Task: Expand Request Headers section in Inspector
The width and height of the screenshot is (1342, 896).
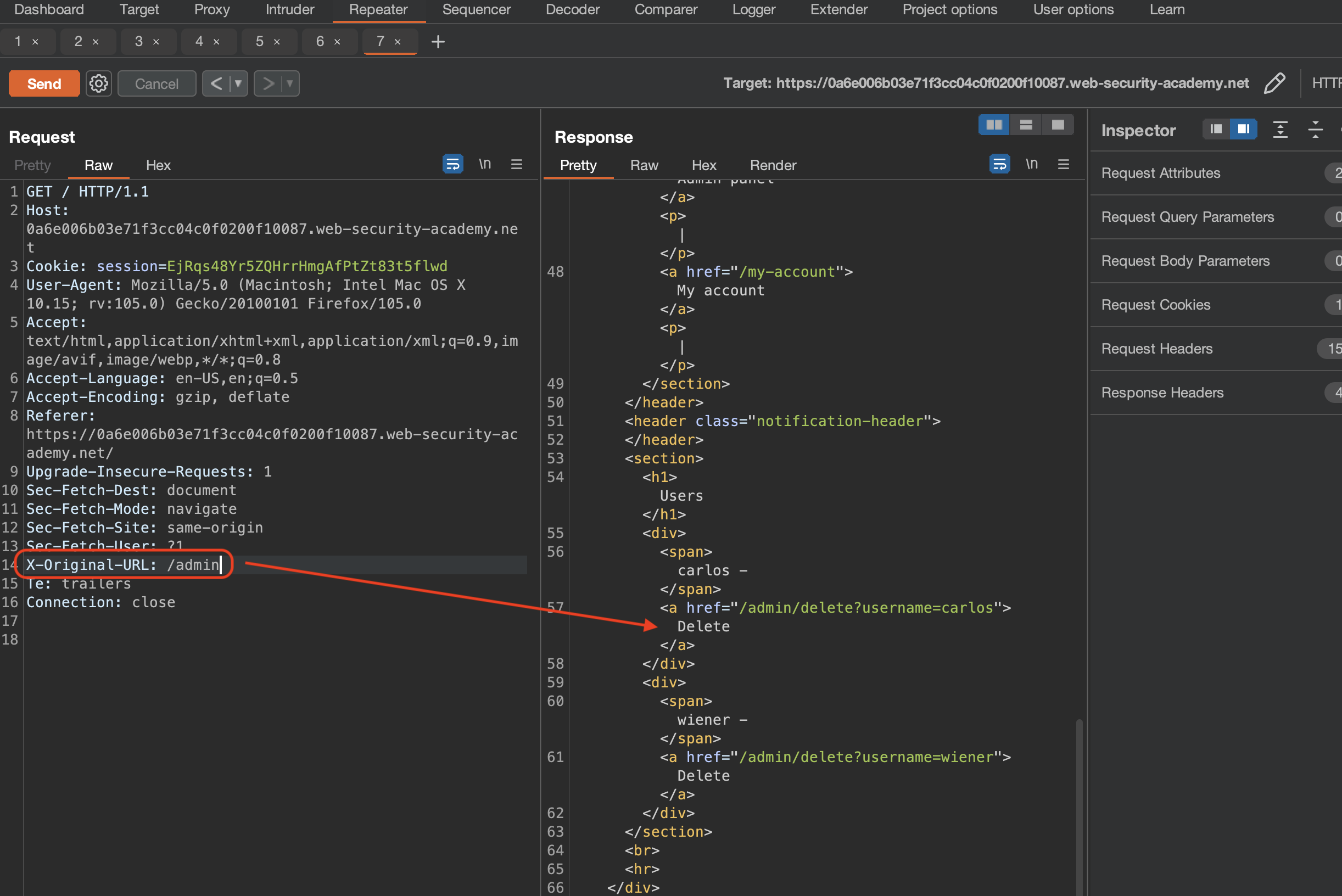Action: (x=1157, y=349)
